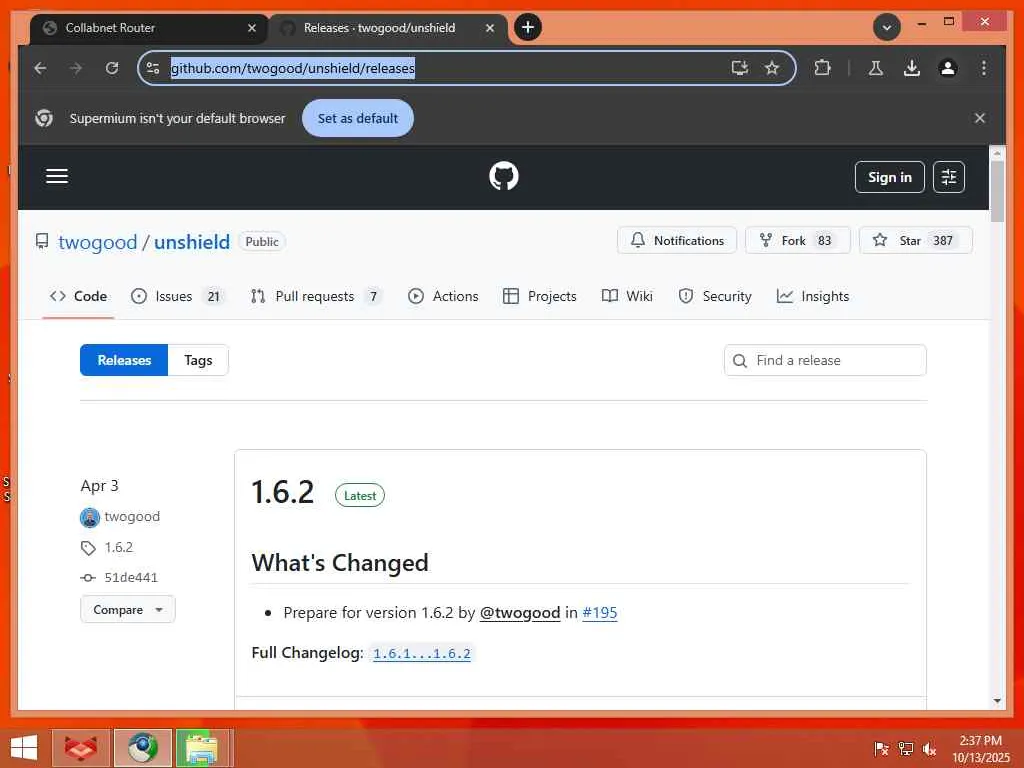Open the labs flask icon in toolbar

point(876,68)
